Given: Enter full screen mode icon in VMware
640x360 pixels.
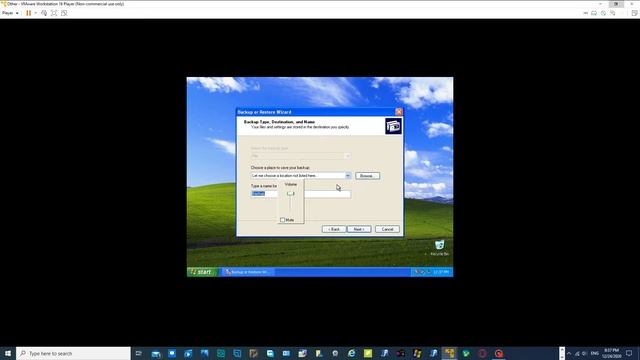Looking at the screenshot, I should click(x=54, y=13).
